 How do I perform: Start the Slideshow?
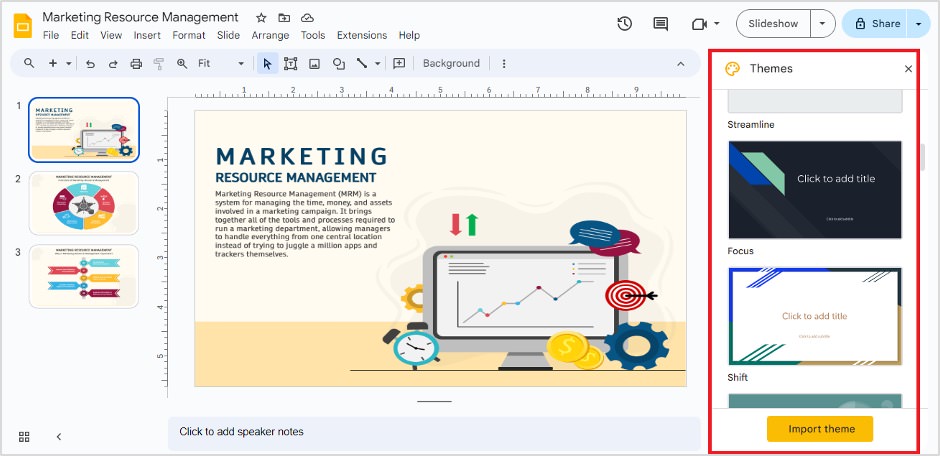(x=773, y=24)
